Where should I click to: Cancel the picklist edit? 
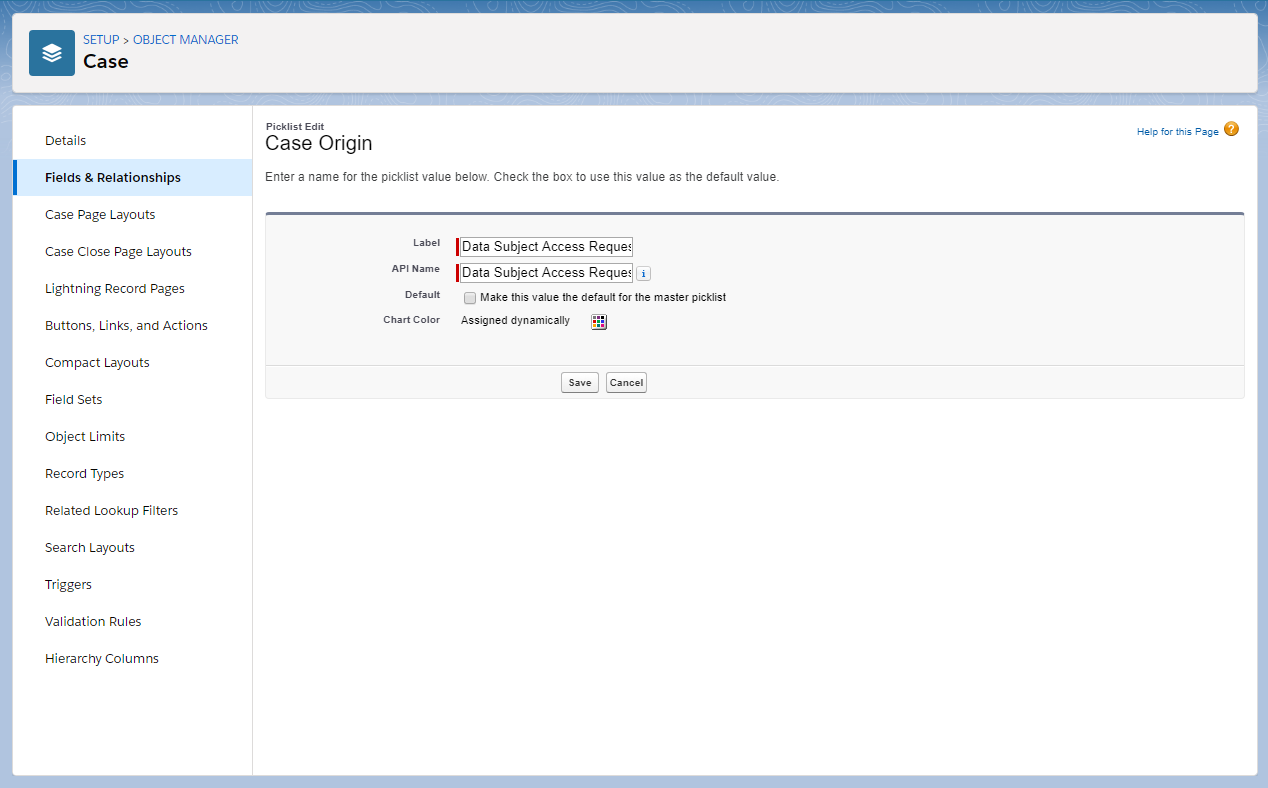click(626, 382)
